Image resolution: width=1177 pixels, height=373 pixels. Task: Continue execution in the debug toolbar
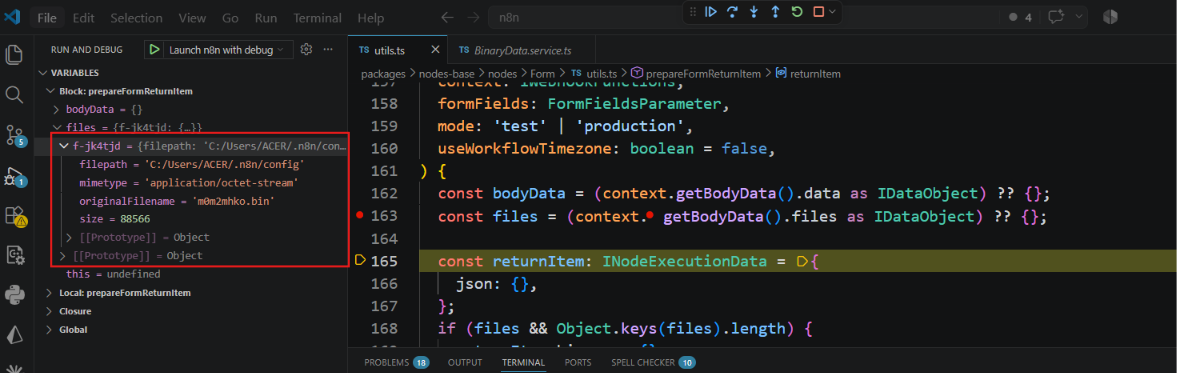click(711, 12)
